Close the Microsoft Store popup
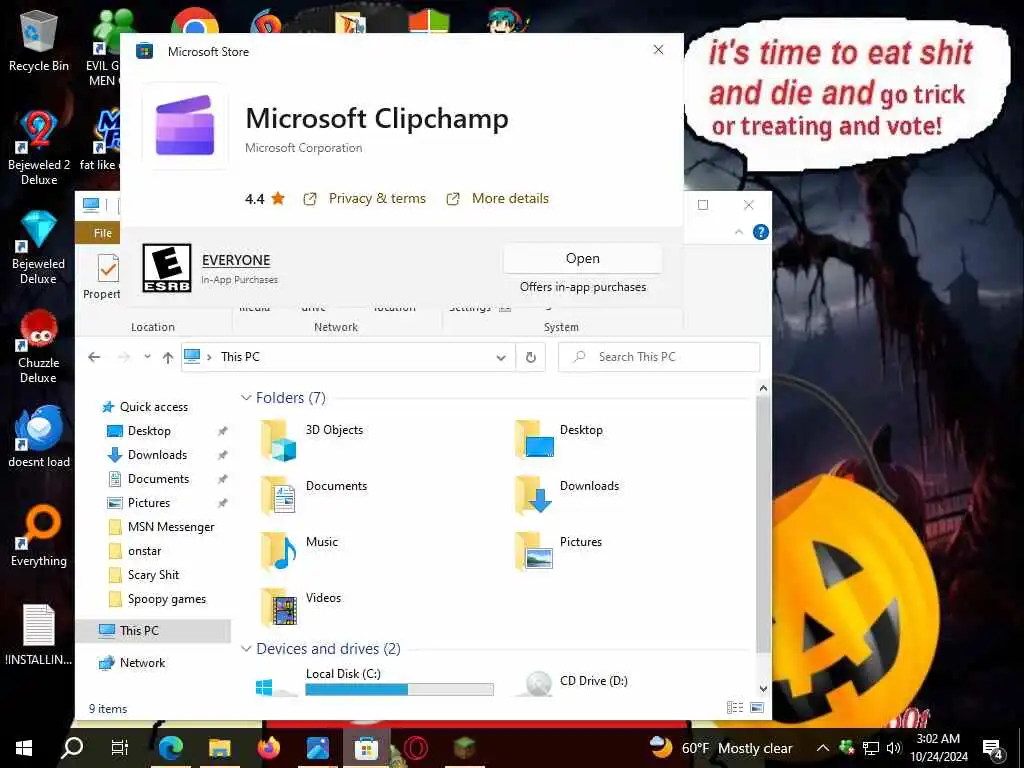 click(x=658, y=50)
